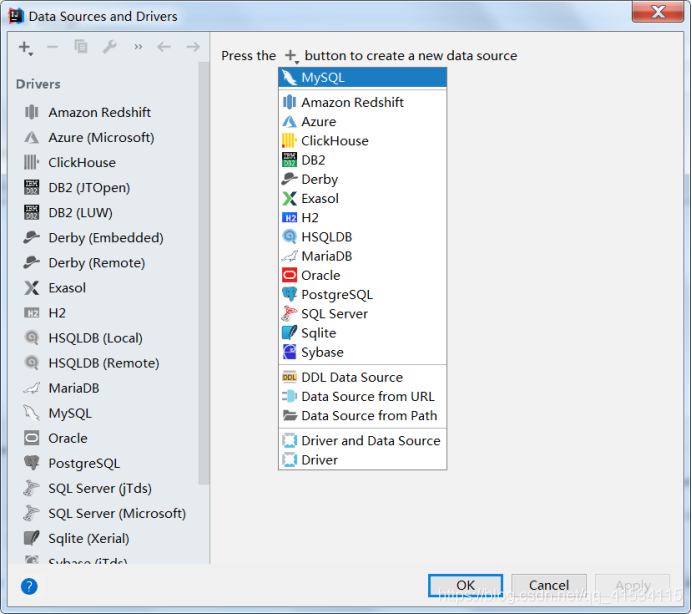This screenshot has height=614, width=692.
Task: Choose Amazon Redshift in popup menu
Action: pyautogui.click(x=362, y=102)
